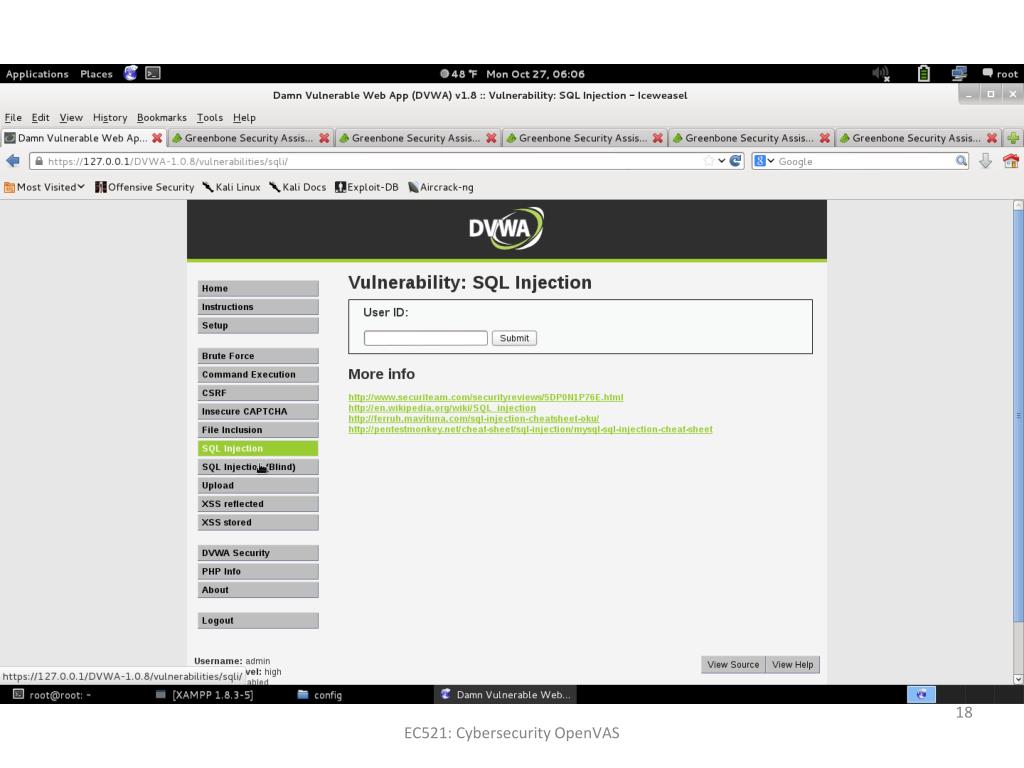Expand the Most Visited bookmarks dropdown
The width and height of the screenshot is (1024, 768).
click(44, 187)
